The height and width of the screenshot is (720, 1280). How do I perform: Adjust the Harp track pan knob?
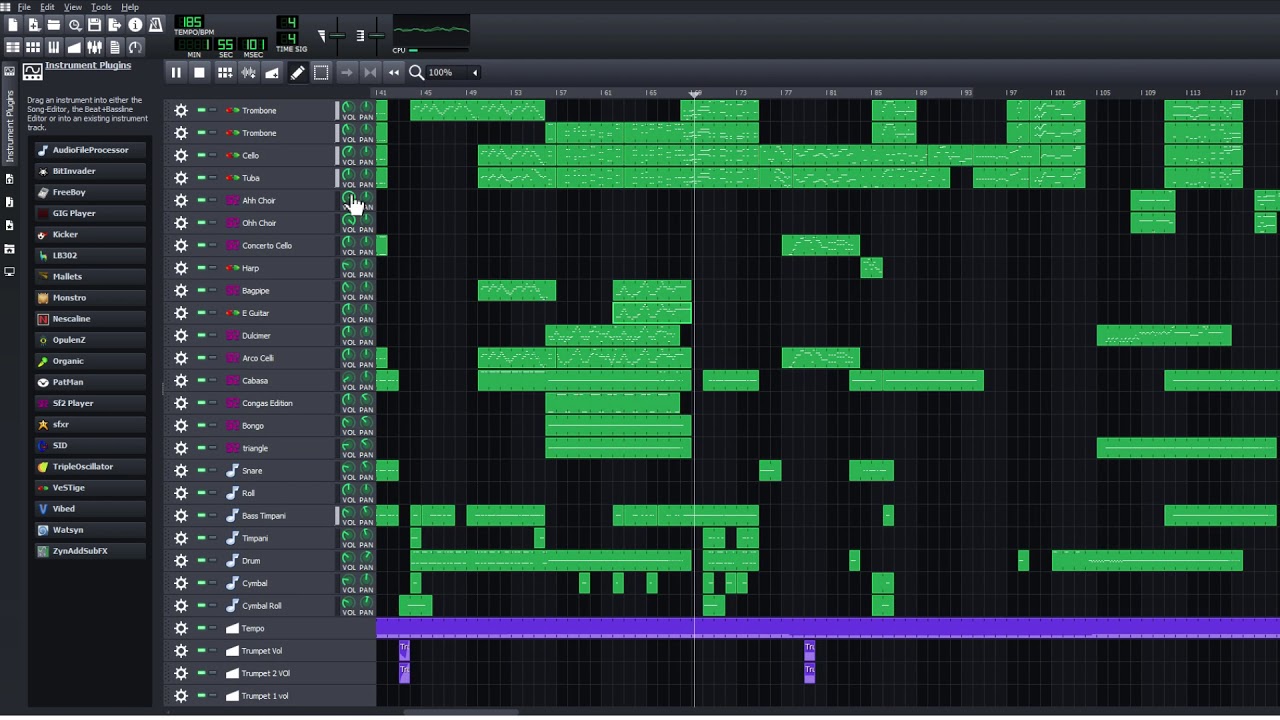[x=366, y=264]
